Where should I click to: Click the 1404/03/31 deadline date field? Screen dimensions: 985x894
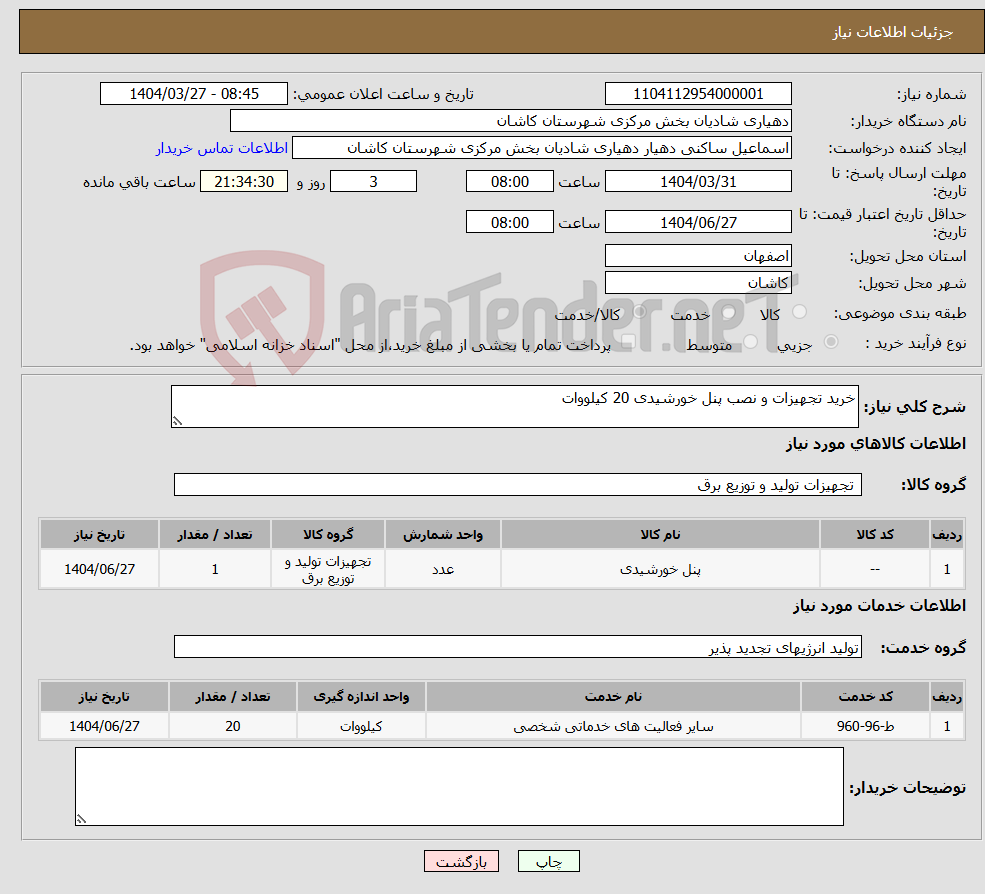697,181
